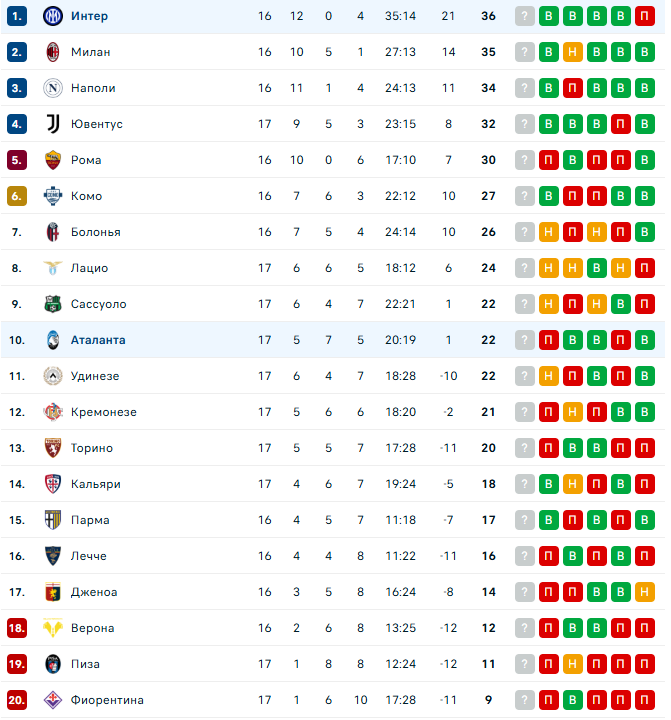The height and width of the screenshot is (720, 671).
Task: Click the Milan club crest icon
Action: point(53,52)
